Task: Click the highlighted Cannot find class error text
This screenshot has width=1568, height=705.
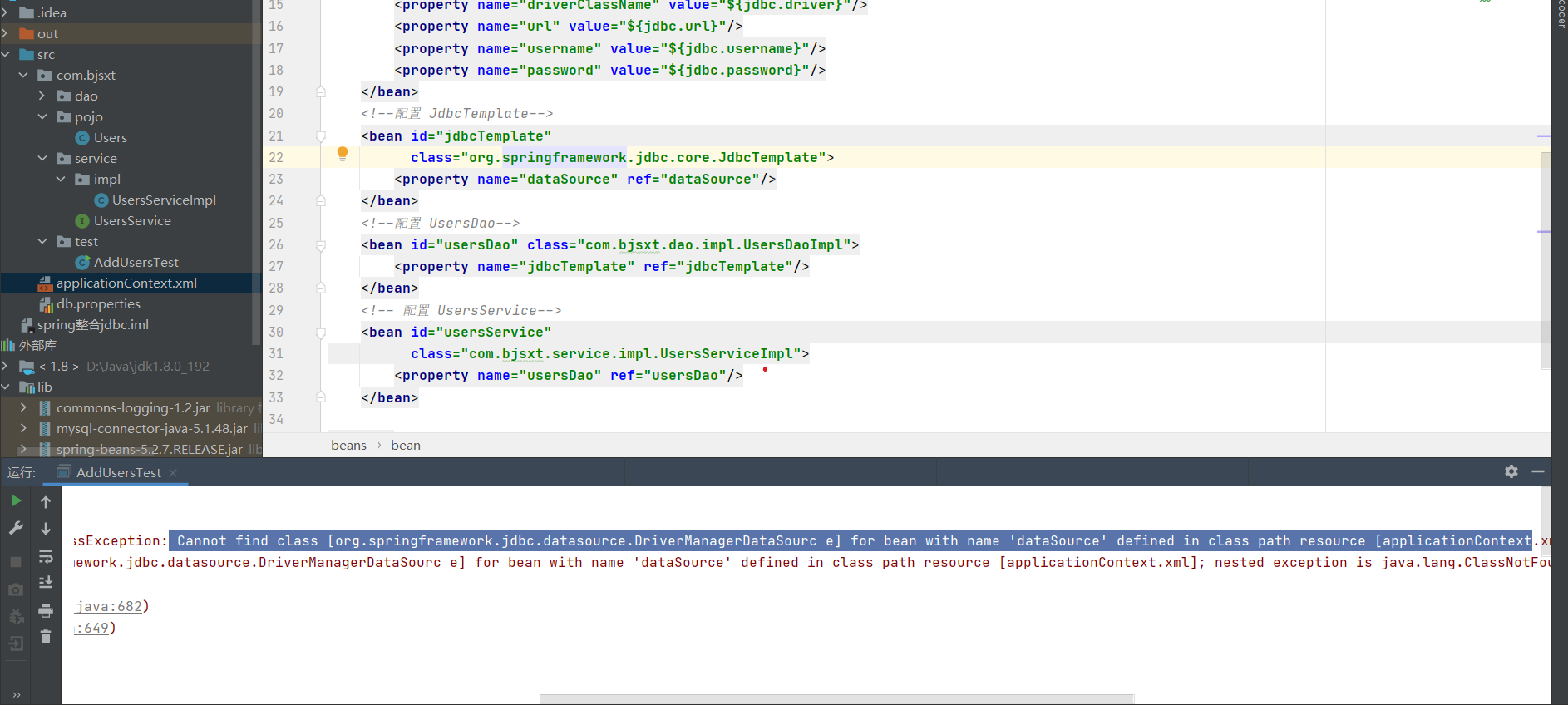Action: coord(851,540)
